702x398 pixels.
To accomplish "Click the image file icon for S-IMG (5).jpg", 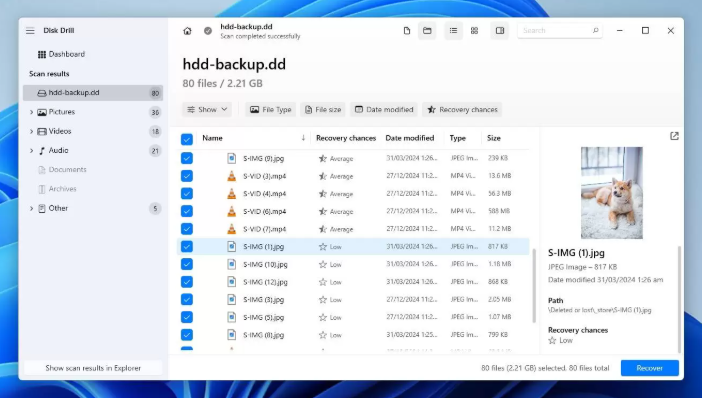I will tap(231, 317).
